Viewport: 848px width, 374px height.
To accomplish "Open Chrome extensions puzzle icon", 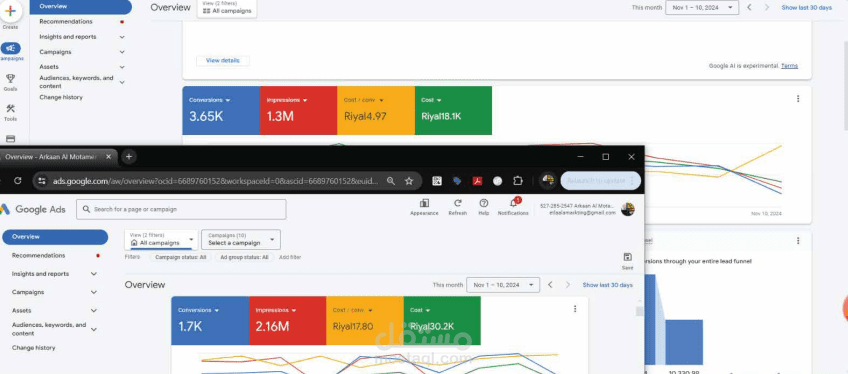I will (518, 181).
